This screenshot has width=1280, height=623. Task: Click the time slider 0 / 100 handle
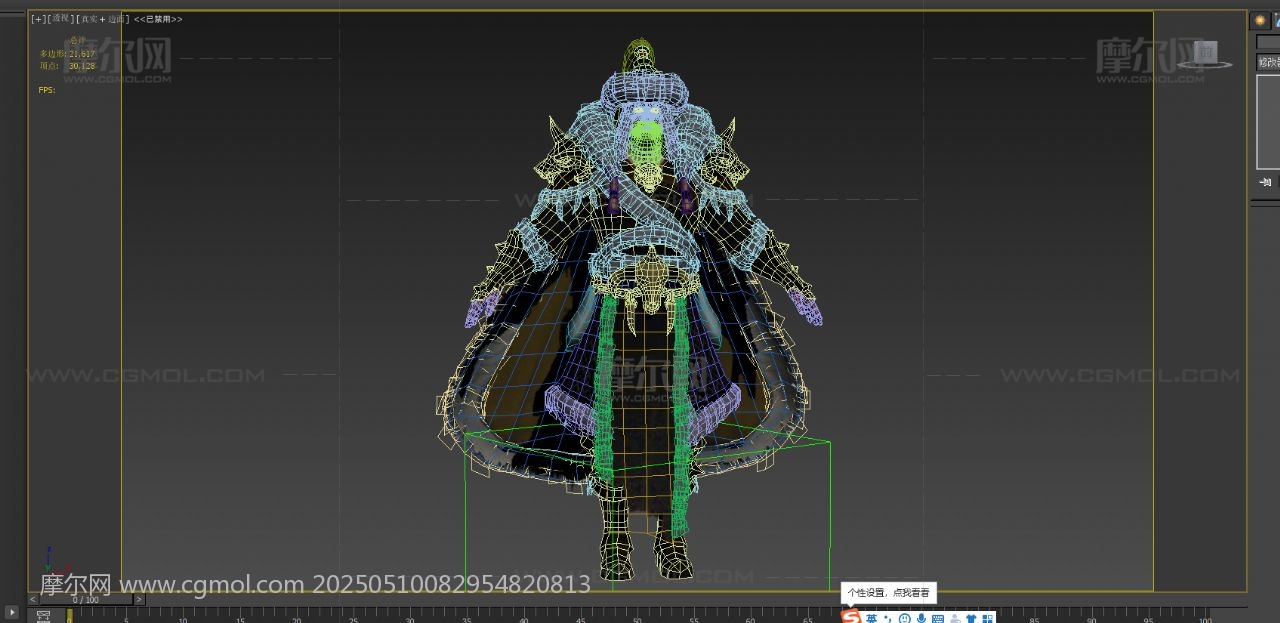click(x=86, y=600)
